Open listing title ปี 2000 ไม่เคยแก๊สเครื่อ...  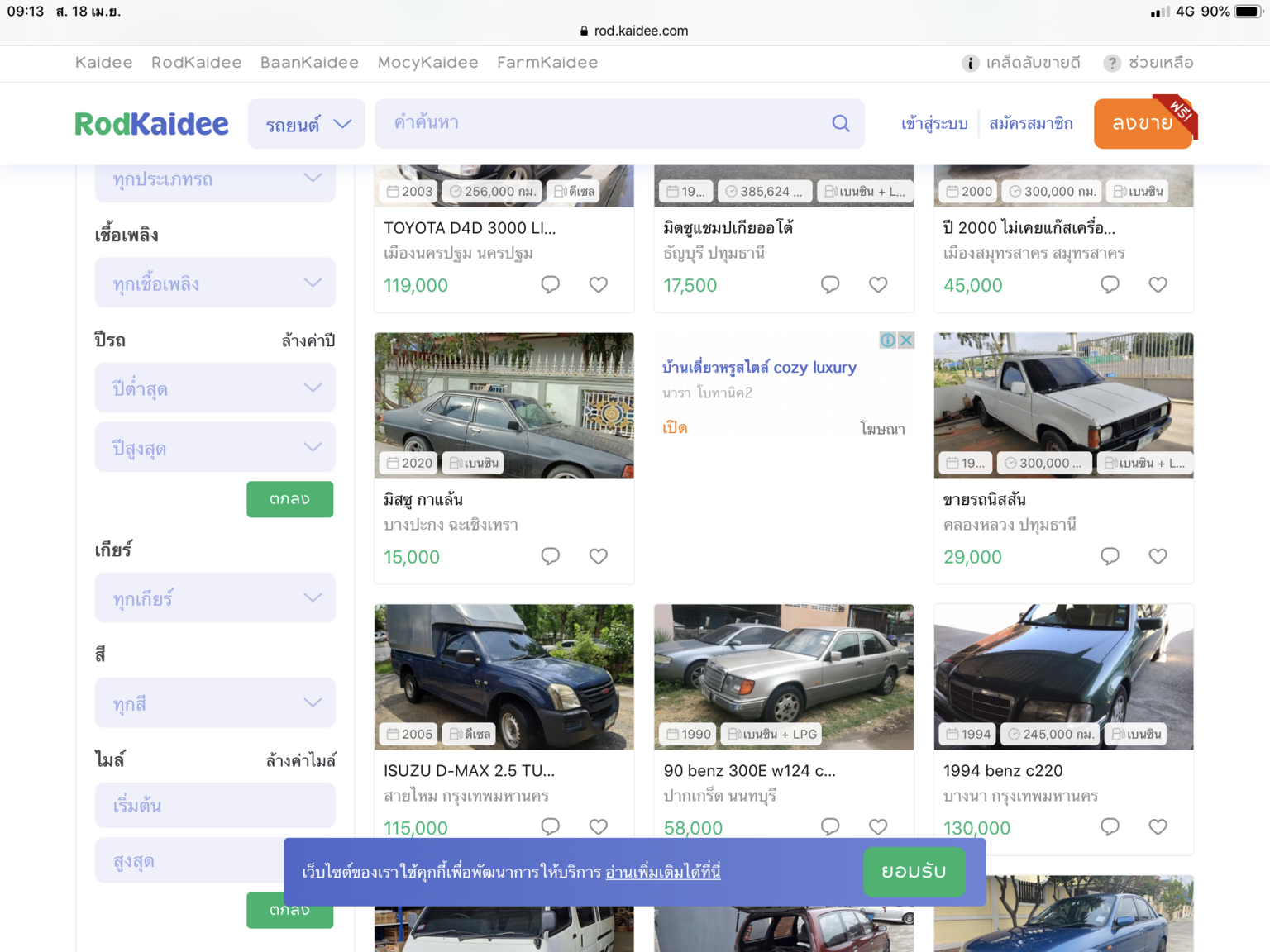click(x=1029, y=227)
